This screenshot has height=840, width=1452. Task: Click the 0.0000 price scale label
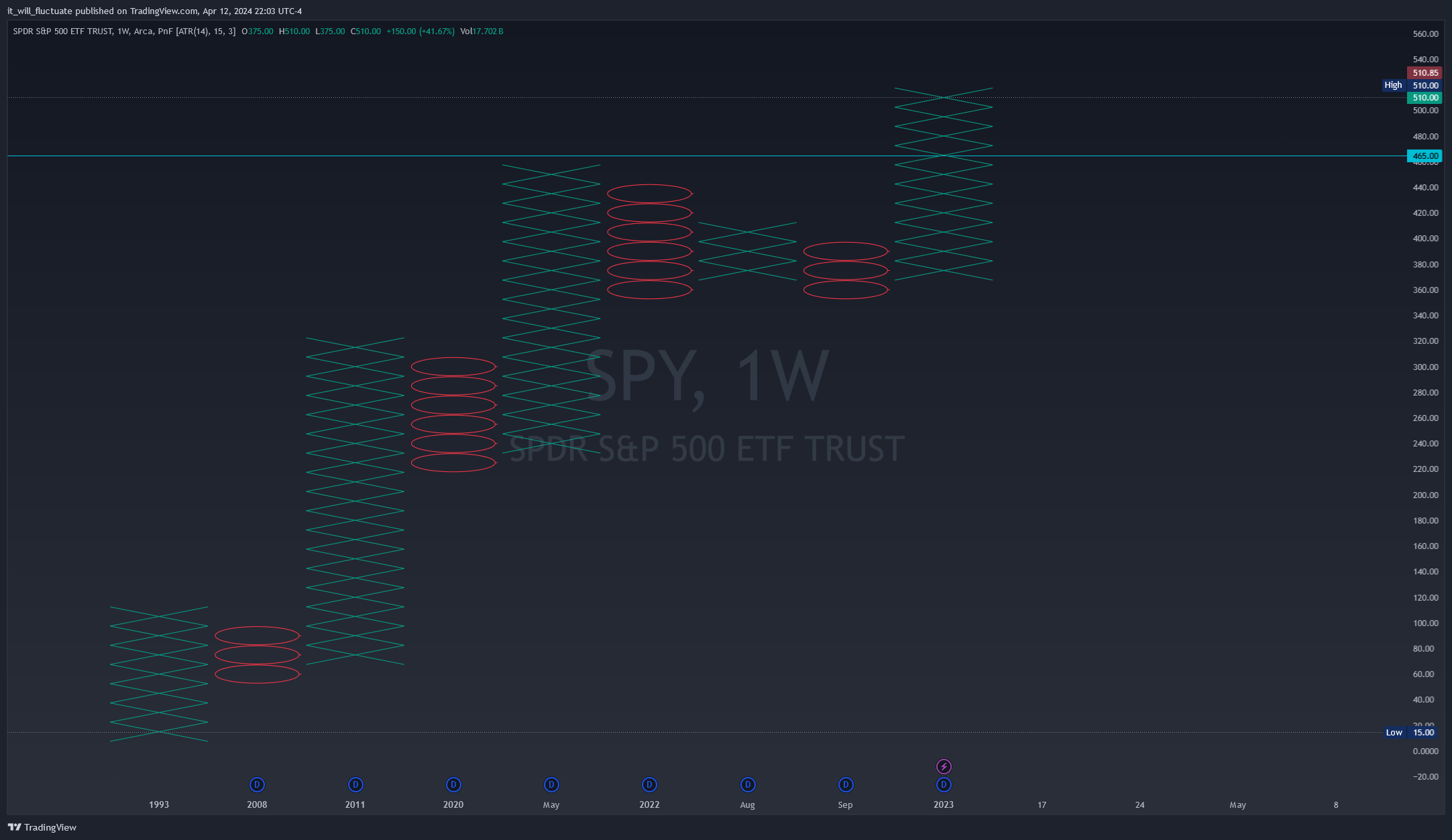pos(1426,752)
